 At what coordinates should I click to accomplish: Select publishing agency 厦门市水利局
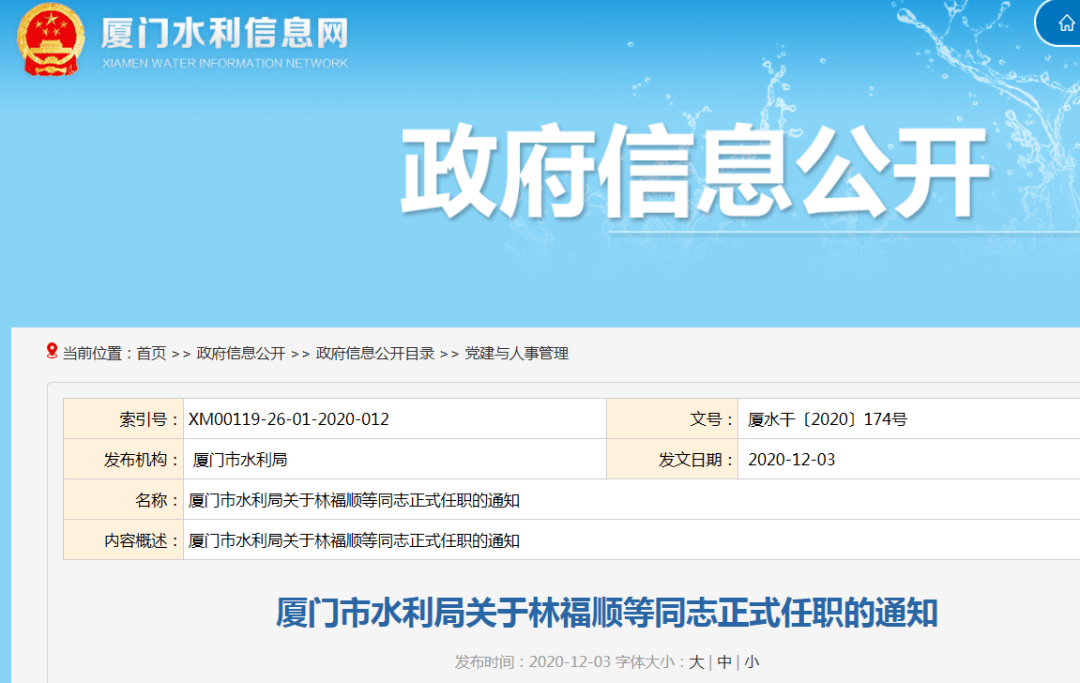[240, 459]
